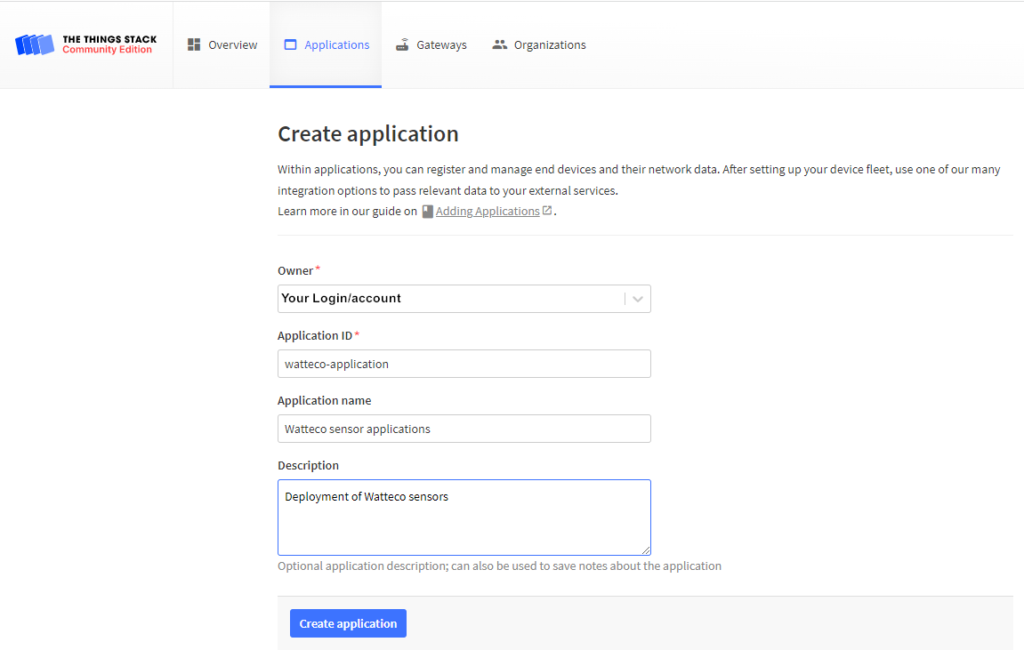Viewport: 1024px width, 650px height.
Task: Open the Adding Applications guide link
Action: coord(487,211)
